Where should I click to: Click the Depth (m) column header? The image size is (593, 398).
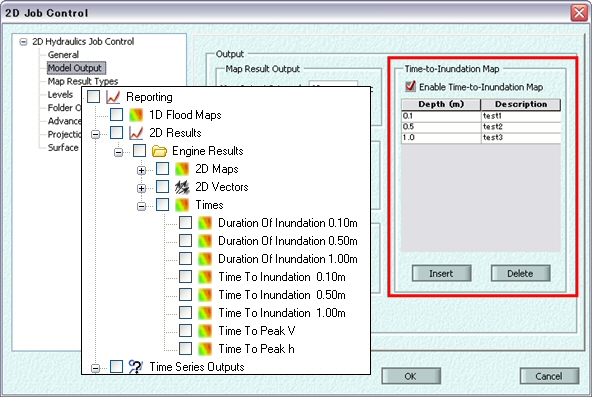coord(441,104)
